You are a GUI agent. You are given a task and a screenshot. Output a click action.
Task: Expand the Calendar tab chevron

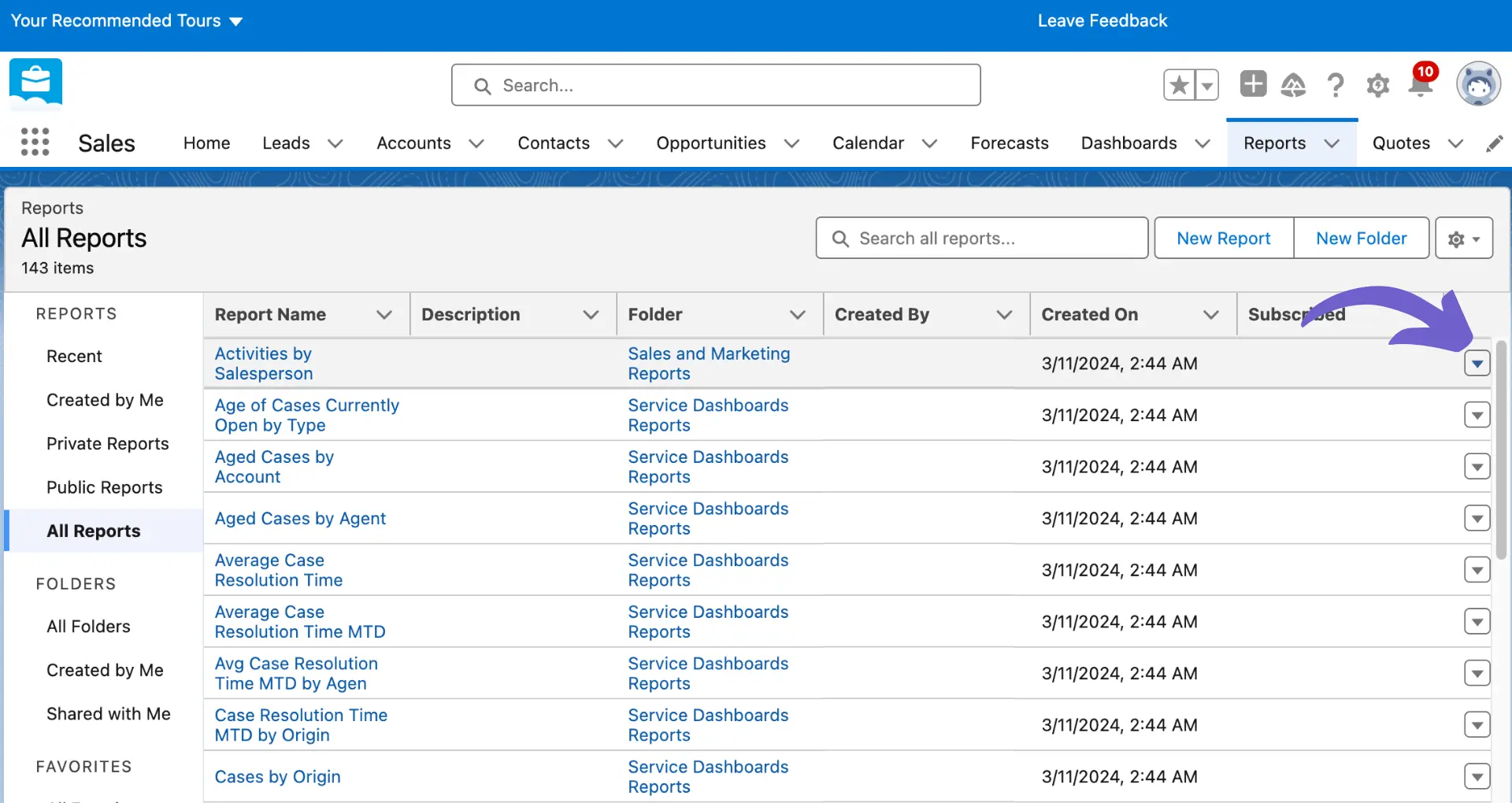click(x=929, y=143)
